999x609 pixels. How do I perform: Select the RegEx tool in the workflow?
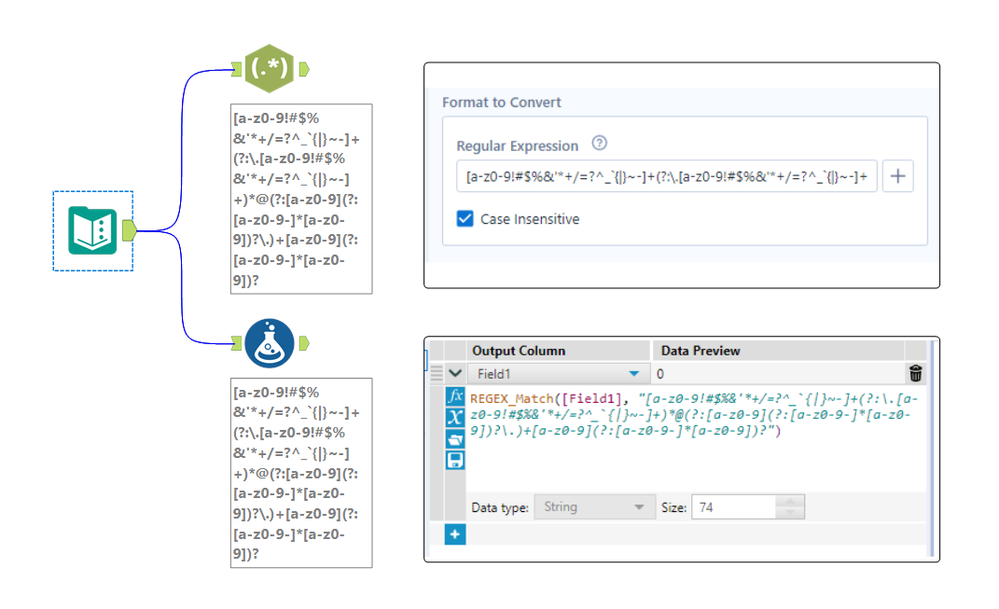pos(269,69)
